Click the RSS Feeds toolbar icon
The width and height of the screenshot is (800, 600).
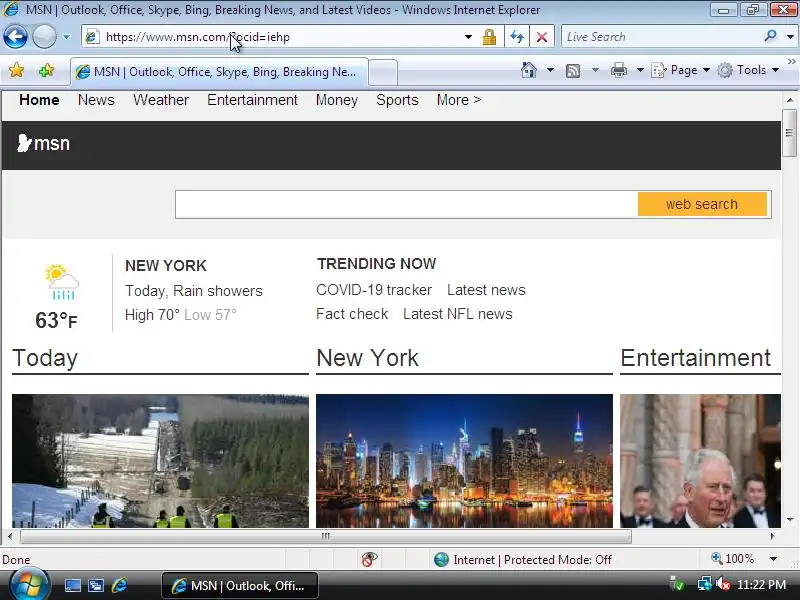pyautogui.click(x=573, y=70)
